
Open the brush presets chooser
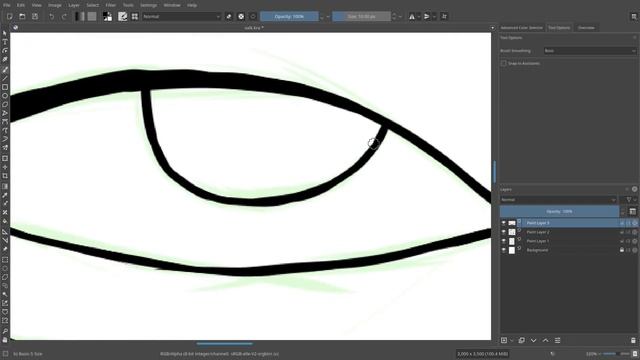tap(135, 16)
